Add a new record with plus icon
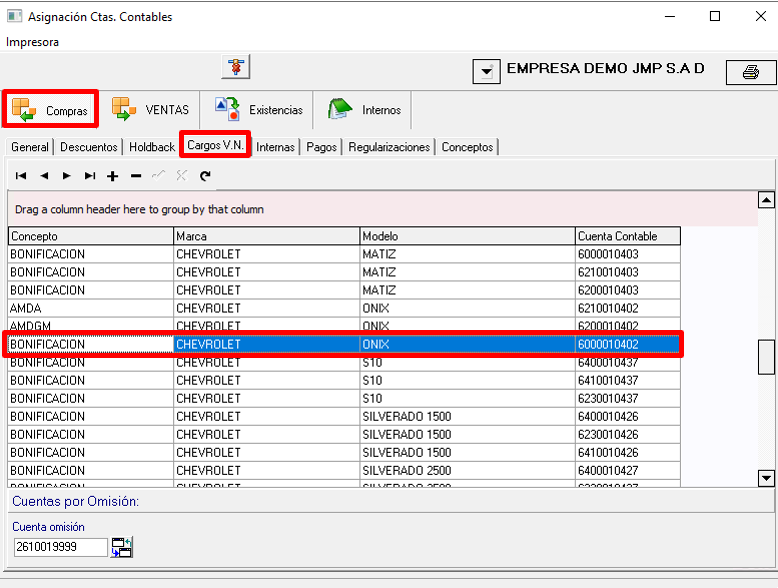Image resolution: width=778 pixels, height=588 pixels. point(113,176)
